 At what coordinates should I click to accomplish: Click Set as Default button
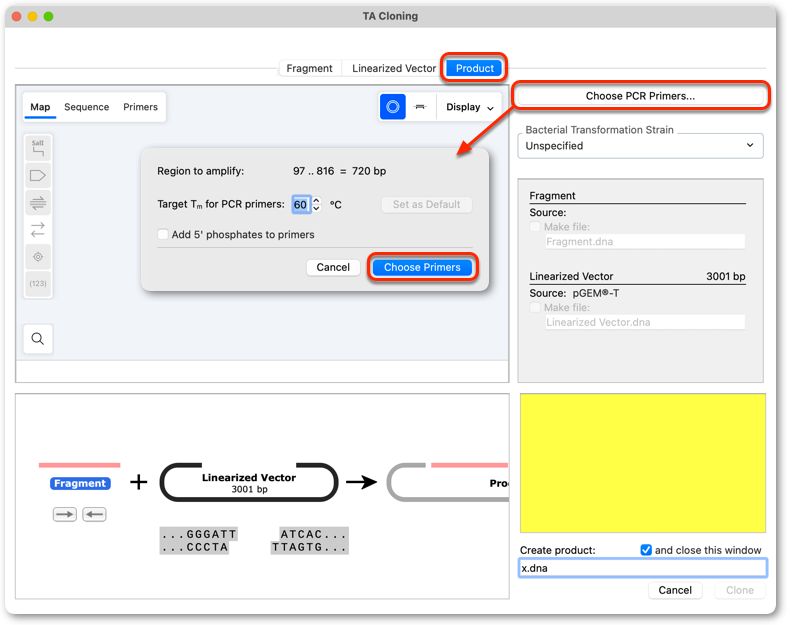[427, 204]
